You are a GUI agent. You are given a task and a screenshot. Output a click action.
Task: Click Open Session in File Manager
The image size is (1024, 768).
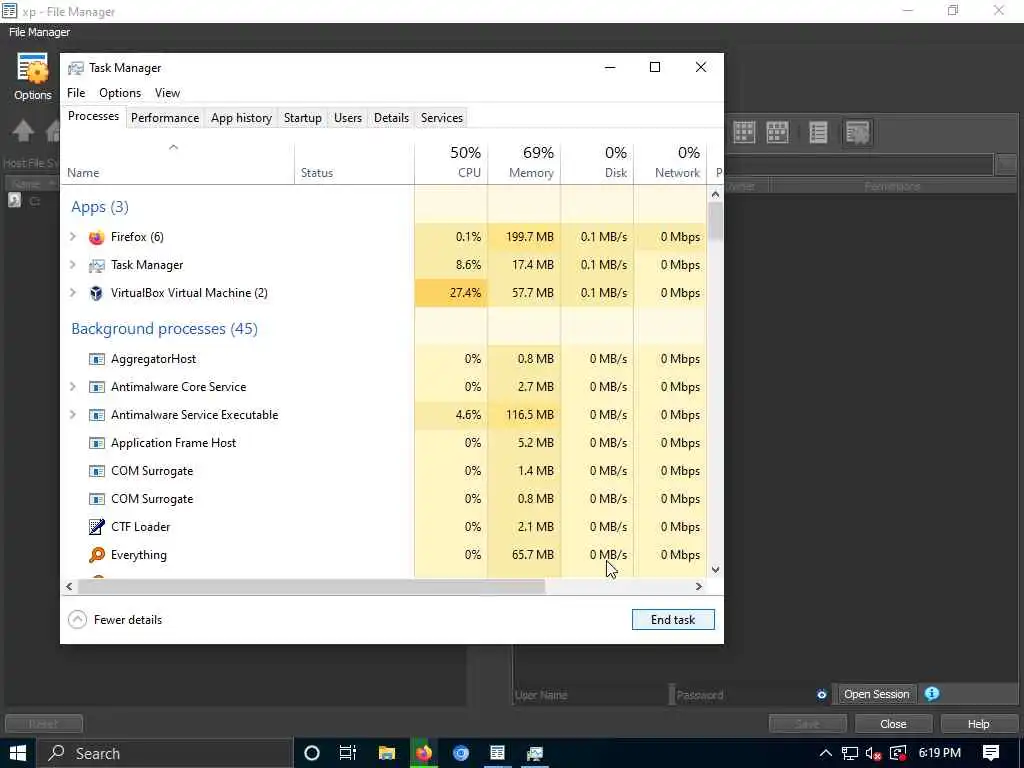[x=876, y=694]
